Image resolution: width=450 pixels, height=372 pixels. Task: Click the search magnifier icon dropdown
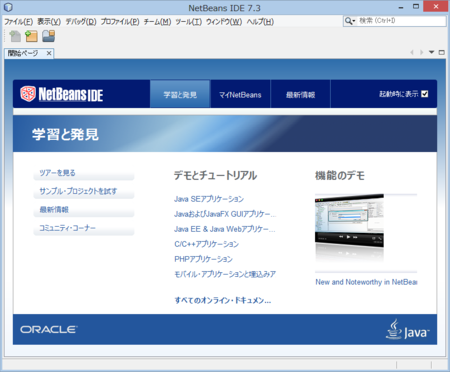(350, 21)
